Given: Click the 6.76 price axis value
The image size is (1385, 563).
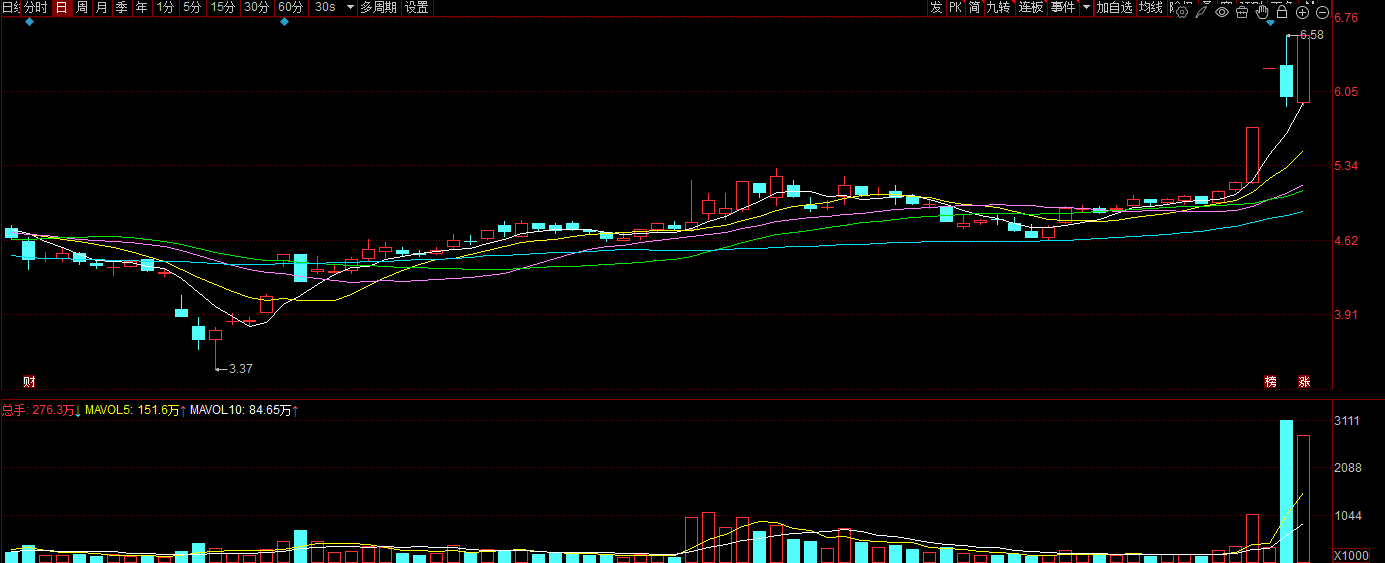Looking at the screenshot, I should [1346, 18].
